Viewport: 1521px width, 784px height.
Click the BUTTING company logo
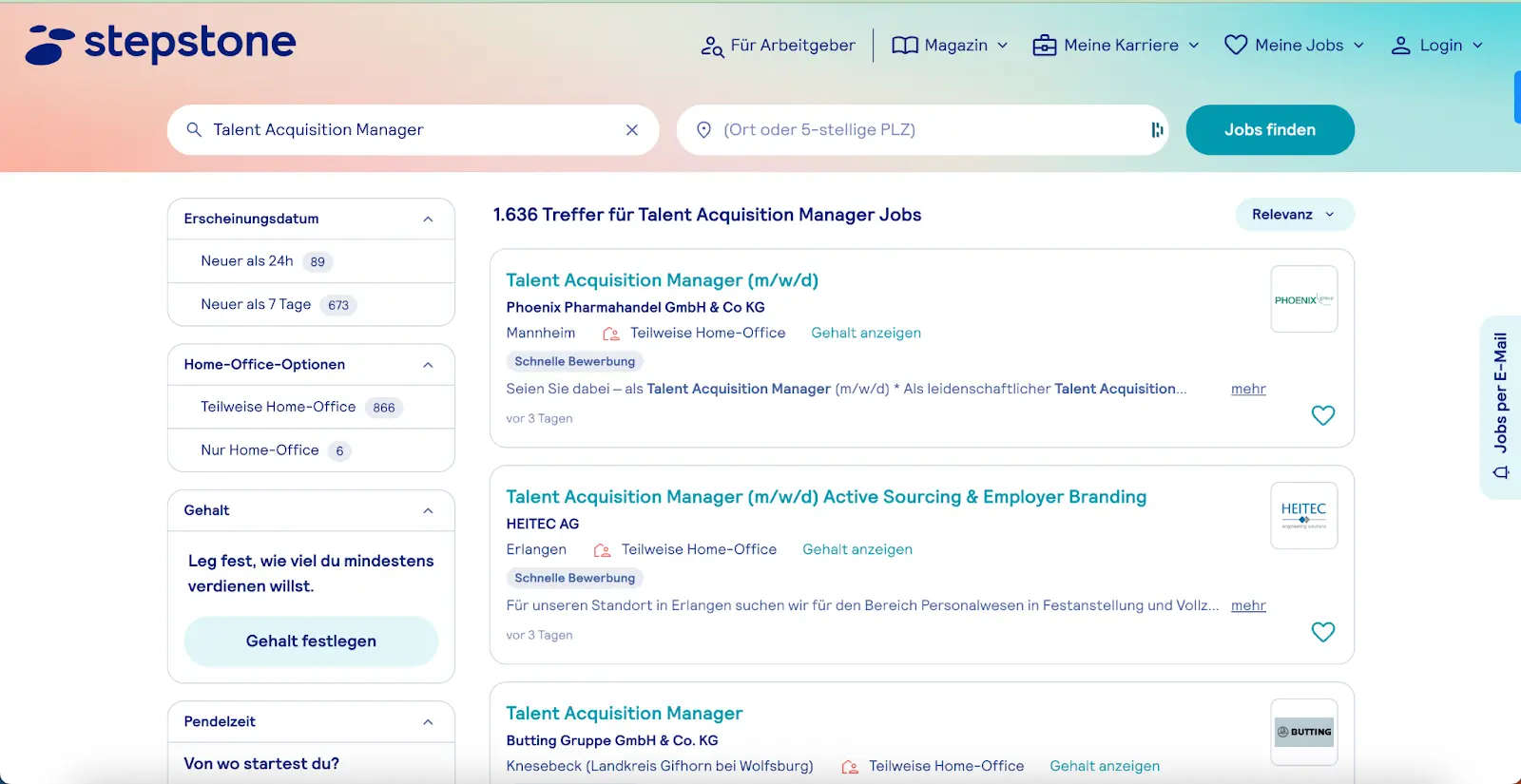click(1304, 732)
